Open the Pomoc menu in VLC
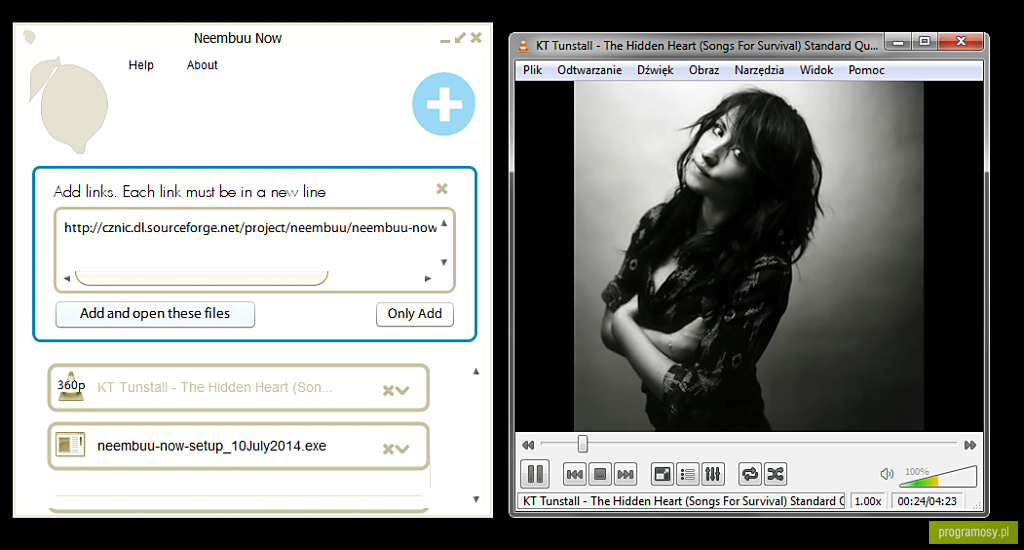 pos(866,70)
